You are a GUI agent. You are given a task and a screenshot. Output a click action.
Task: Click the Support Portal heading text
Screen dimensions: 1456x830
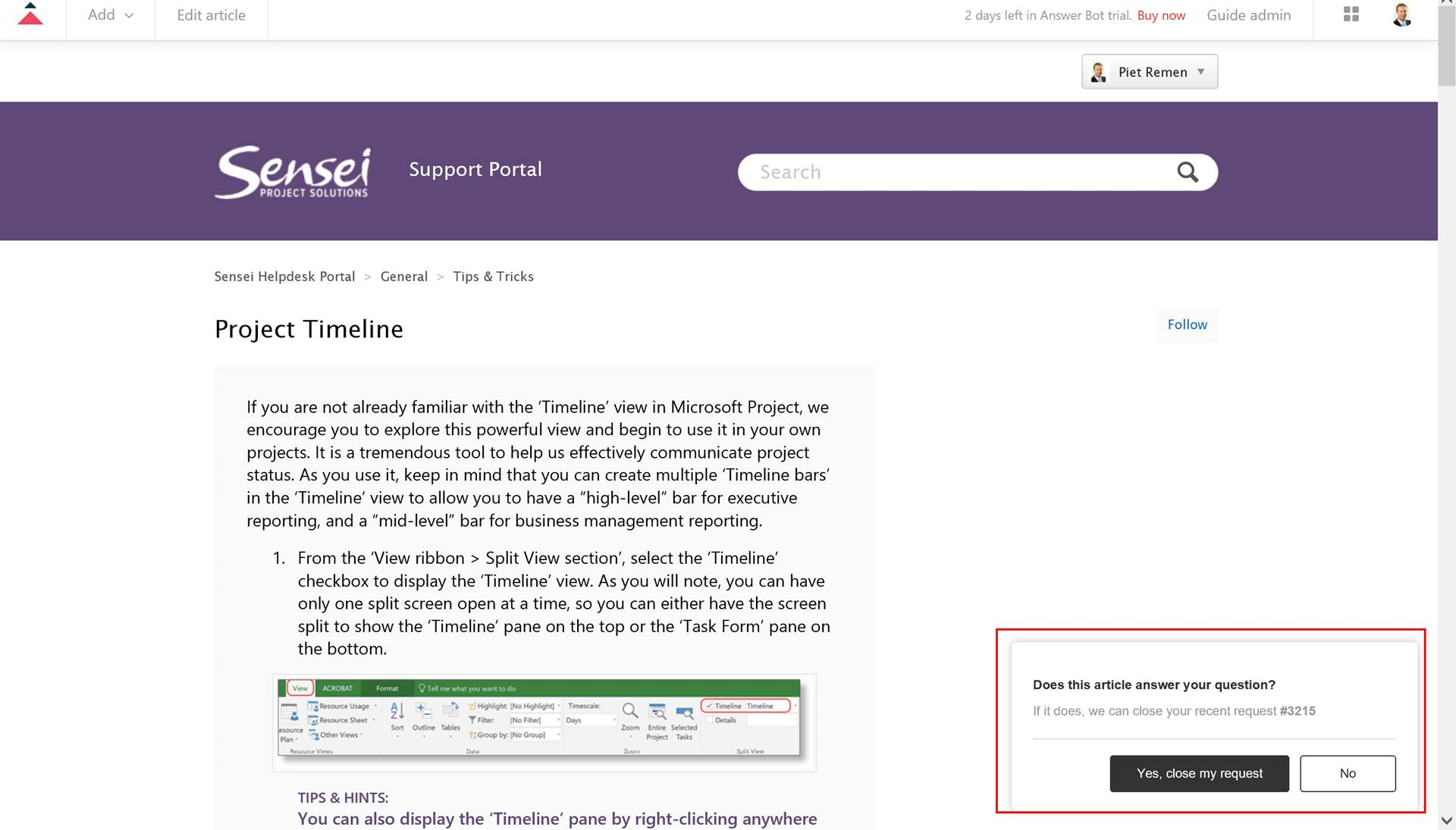[475, 169]
